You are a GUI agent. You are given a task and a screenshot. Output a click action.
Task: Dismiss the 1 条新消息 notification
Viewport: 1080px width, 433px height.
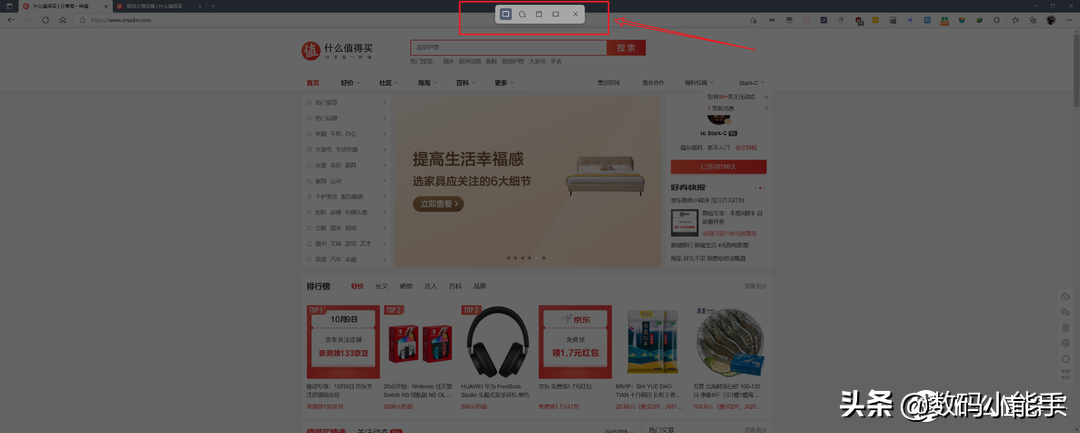click(x=766, y=108)
